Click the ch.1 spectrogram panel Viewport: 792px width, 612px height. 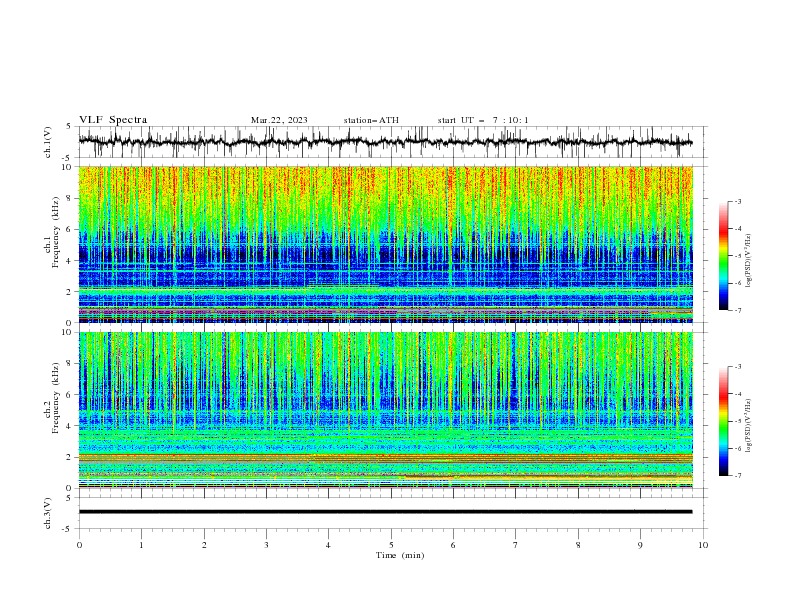(385, 244)
